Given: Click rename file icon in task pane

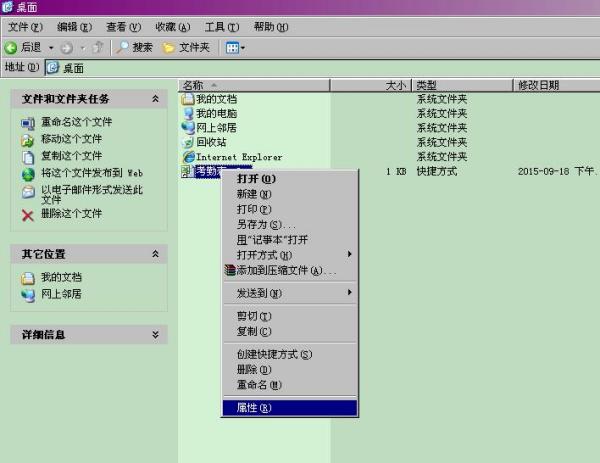Looking at the screenshot, I should (x=28, y=123).
